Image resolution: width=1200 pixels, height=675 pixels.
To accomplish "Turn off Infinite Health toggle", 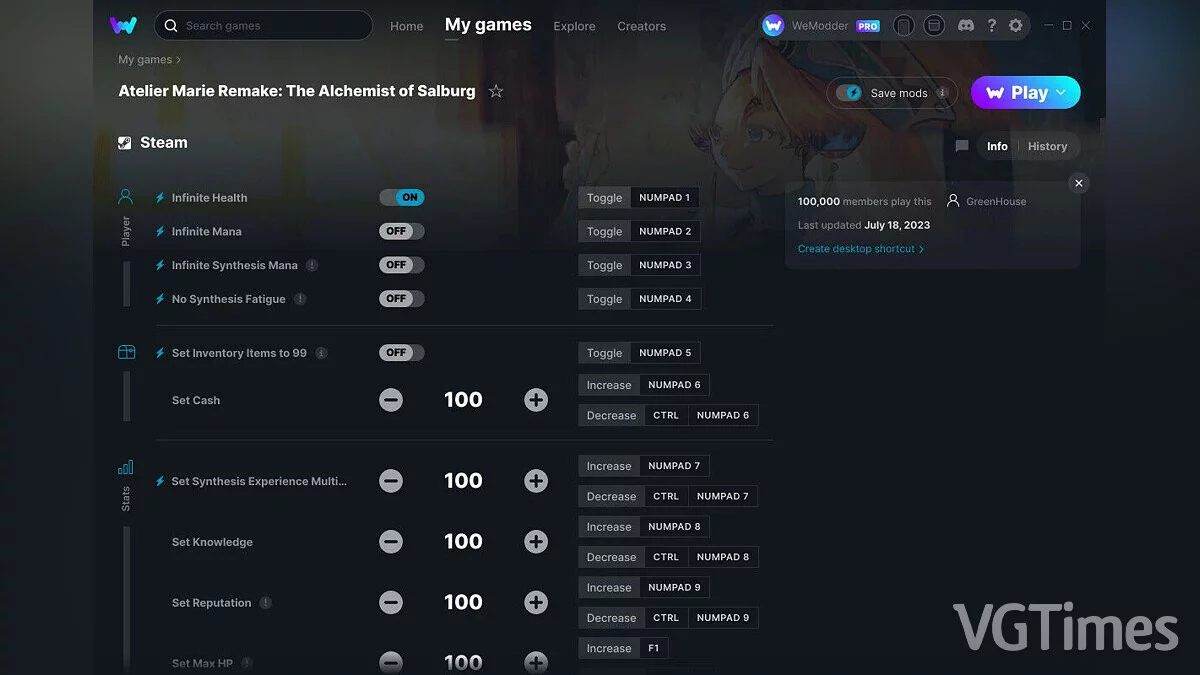I will coord(402,197).
